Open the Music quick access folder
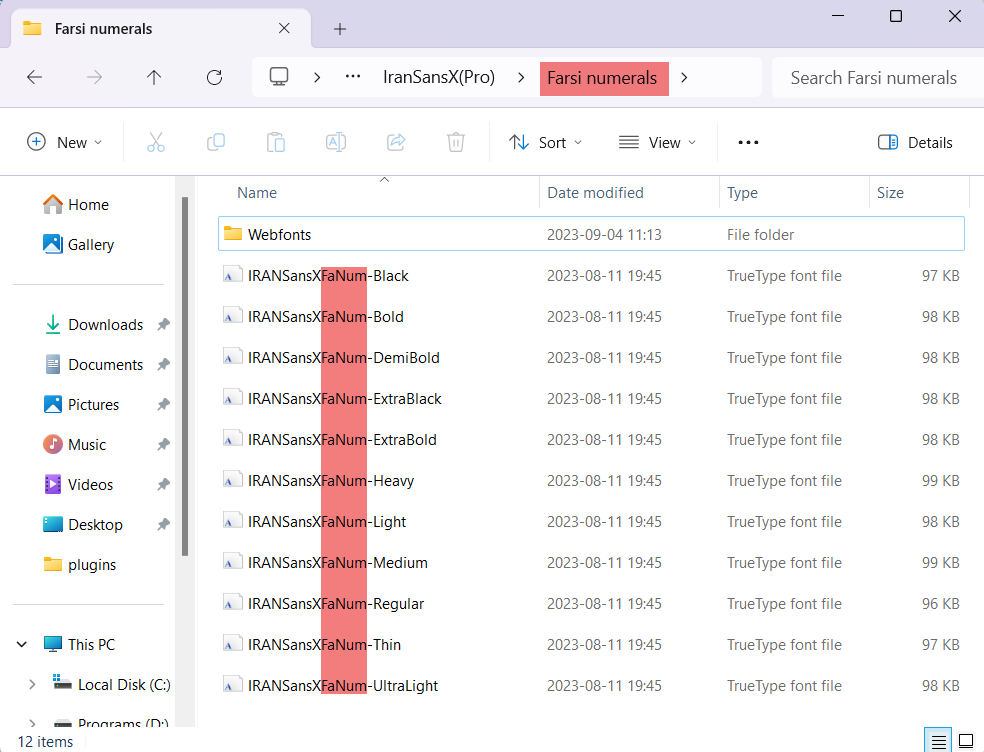The image size is (984, 752). point(75,444)
